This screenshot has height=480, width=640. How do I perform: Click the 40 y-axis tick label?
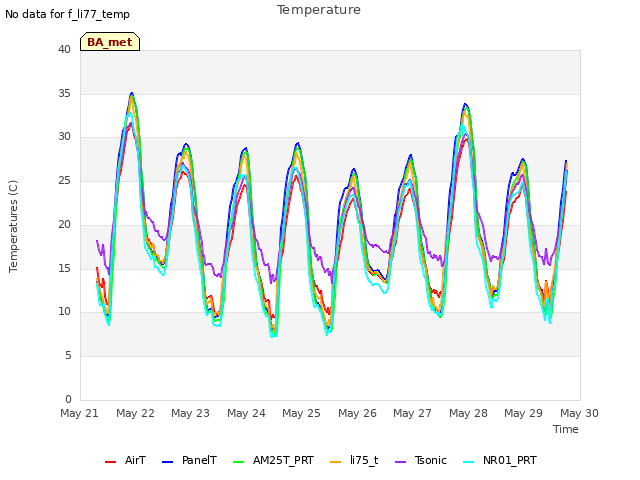64,49
